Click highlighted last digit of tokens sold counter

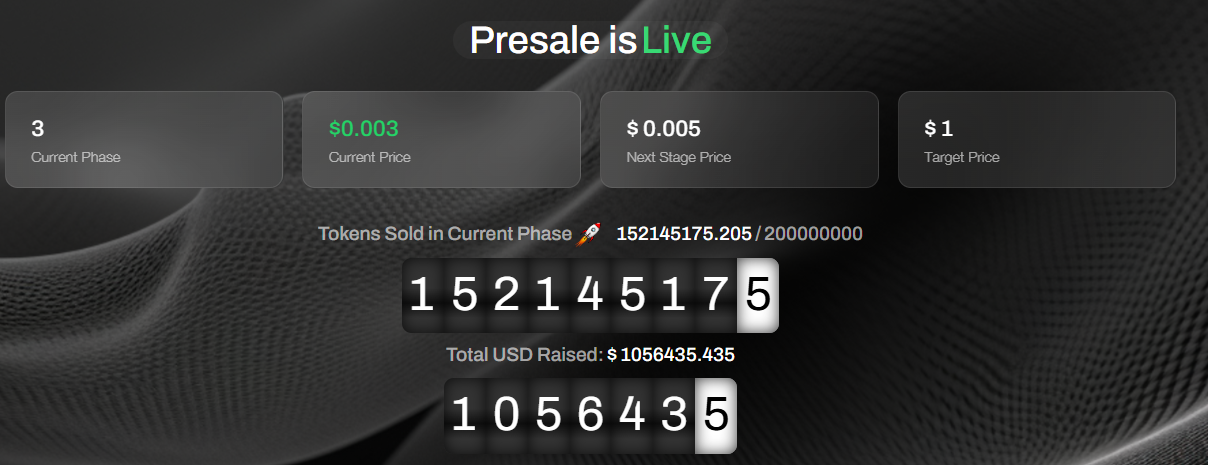(758, 296)
